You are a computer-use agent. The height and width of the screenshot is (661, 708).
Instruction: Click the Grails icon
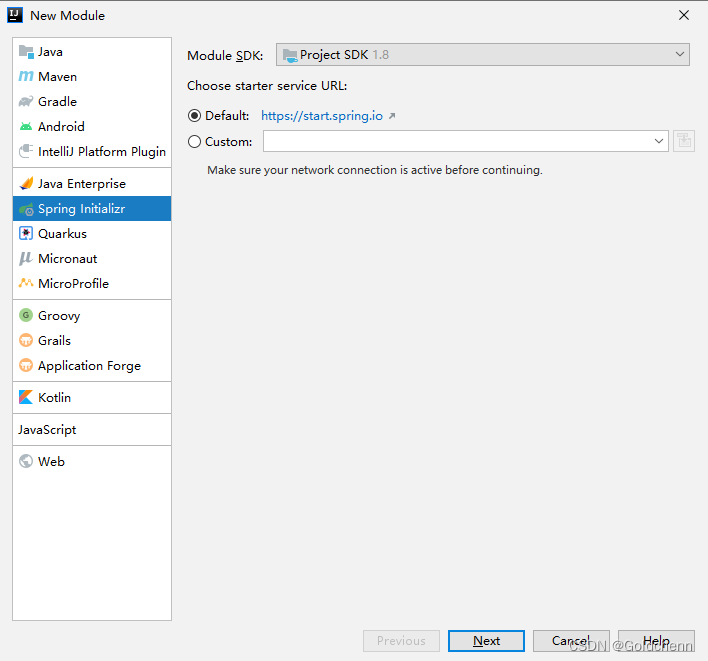tap(26, 340)
